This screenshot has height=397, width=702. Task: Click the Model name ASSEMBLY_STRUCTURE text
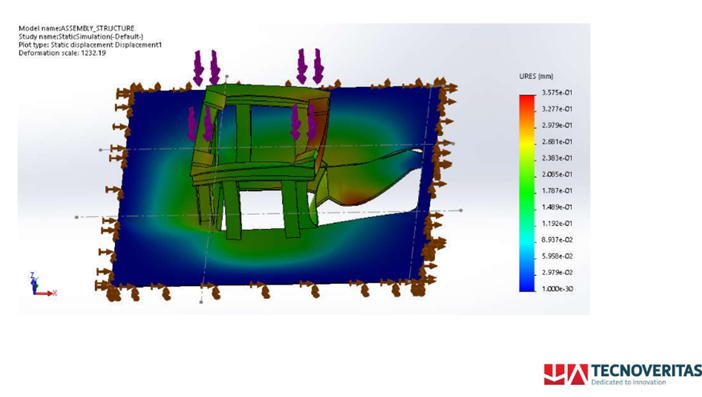pos(76,28)
